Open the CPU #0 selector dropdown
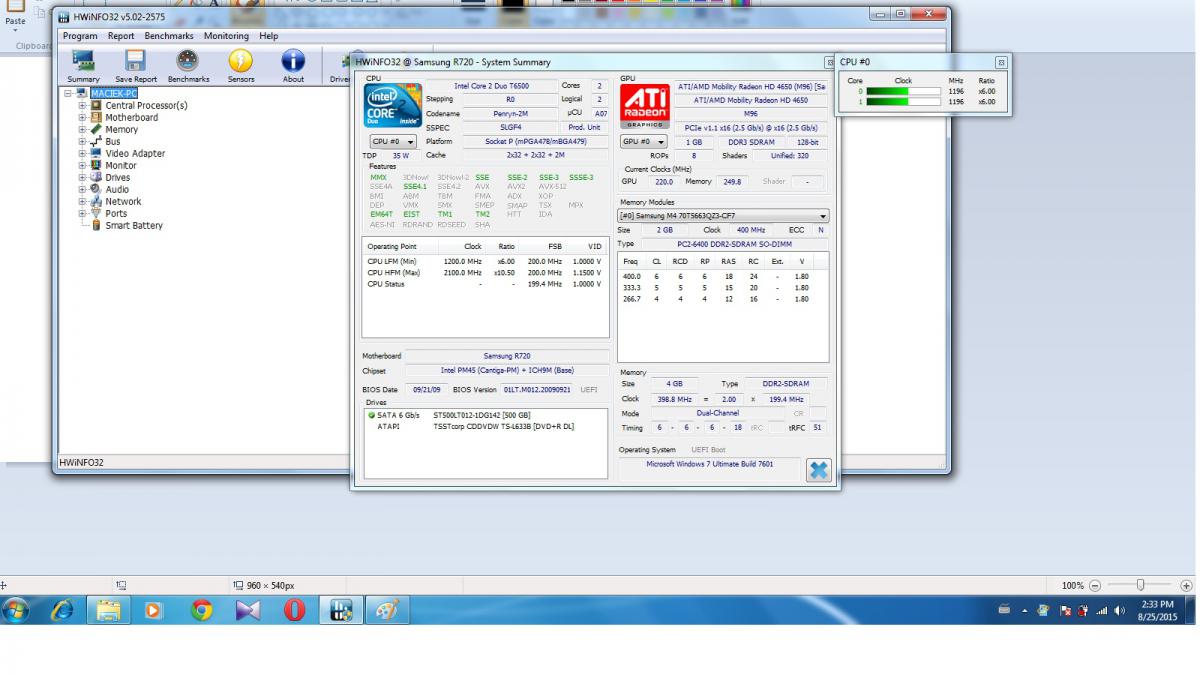Screen dimensions: 1200x675 [x=393, y=142]
